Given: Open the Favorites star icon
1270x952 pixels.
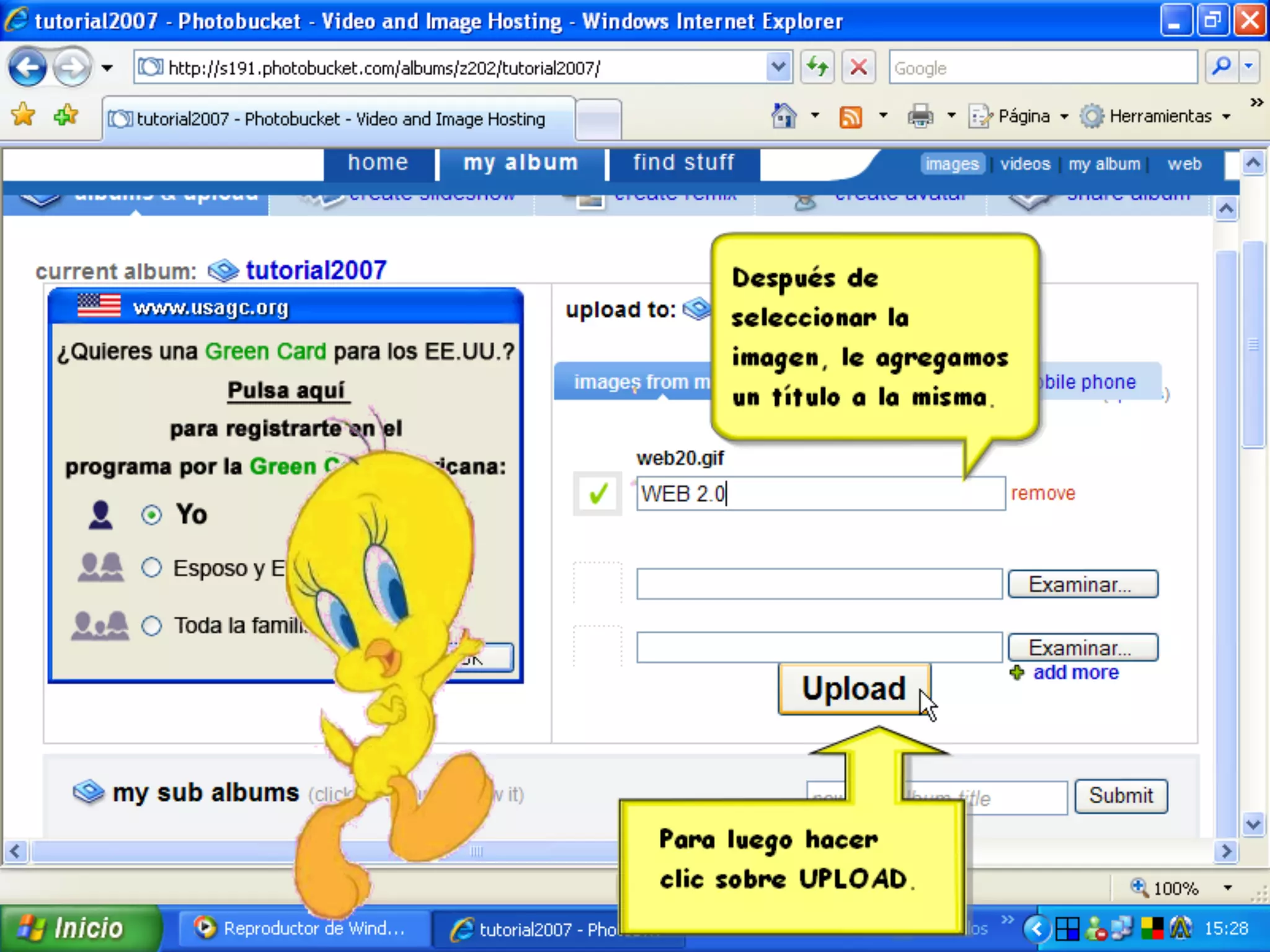Looking at the screenshot, I should coord(24,115).
